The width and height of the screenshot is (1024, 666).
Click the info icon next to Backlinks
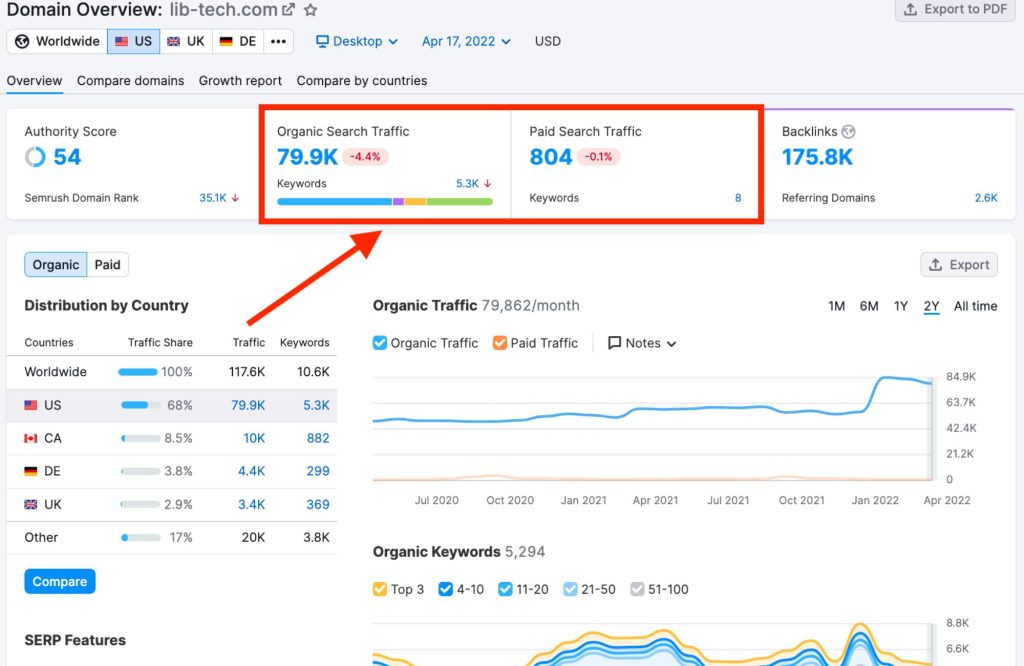pos(847,131)
